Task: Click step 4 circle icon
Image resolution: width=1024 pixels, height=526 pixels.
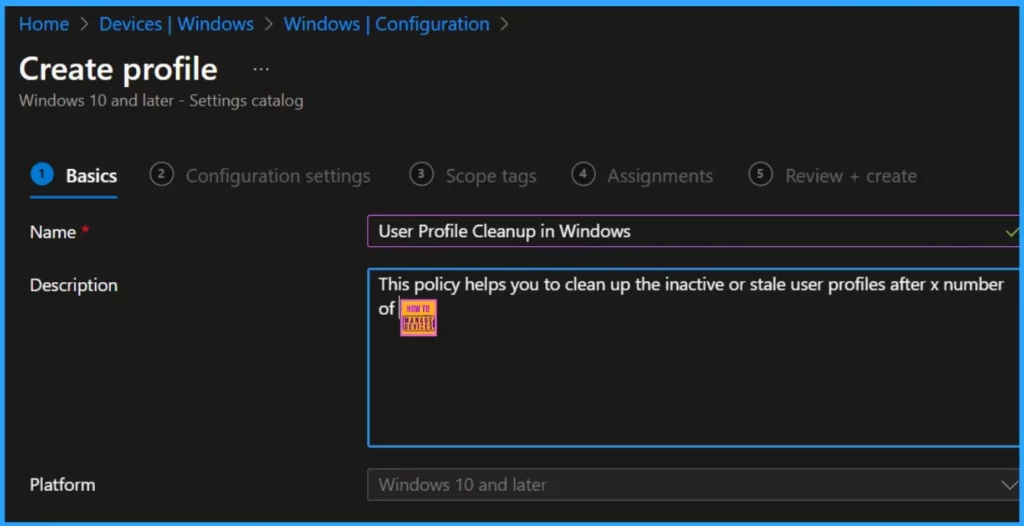Action: pyautogui.click(x=583, y=174)
